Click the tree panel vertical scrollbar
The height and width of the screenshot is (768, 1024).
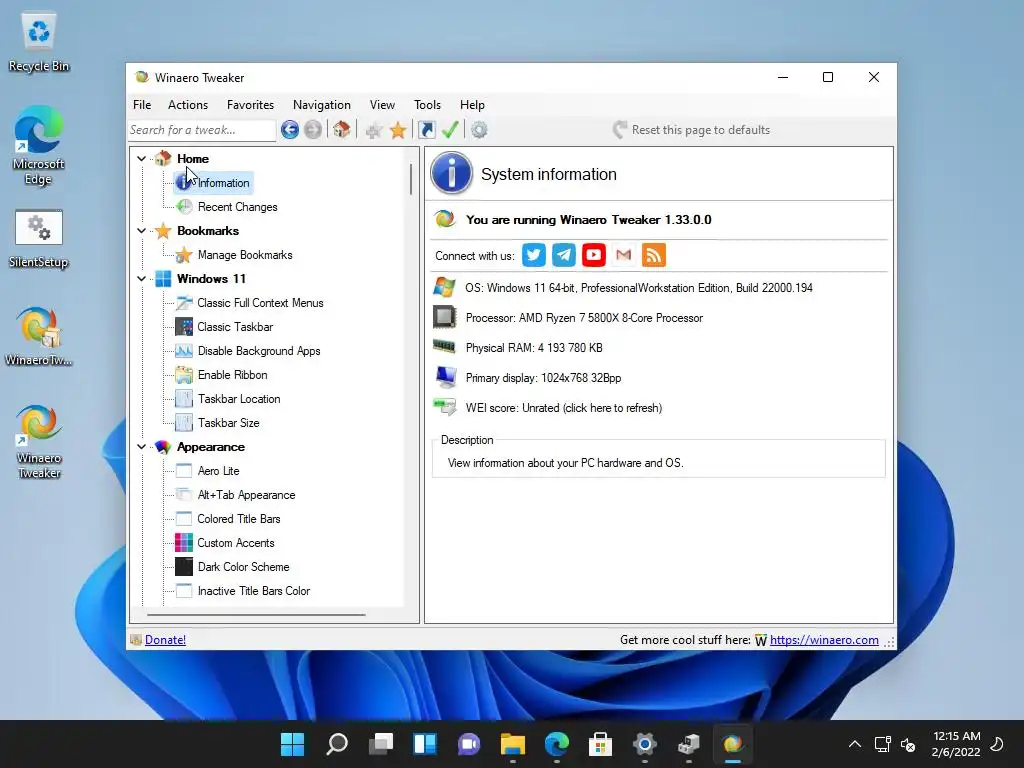[411, 179]
